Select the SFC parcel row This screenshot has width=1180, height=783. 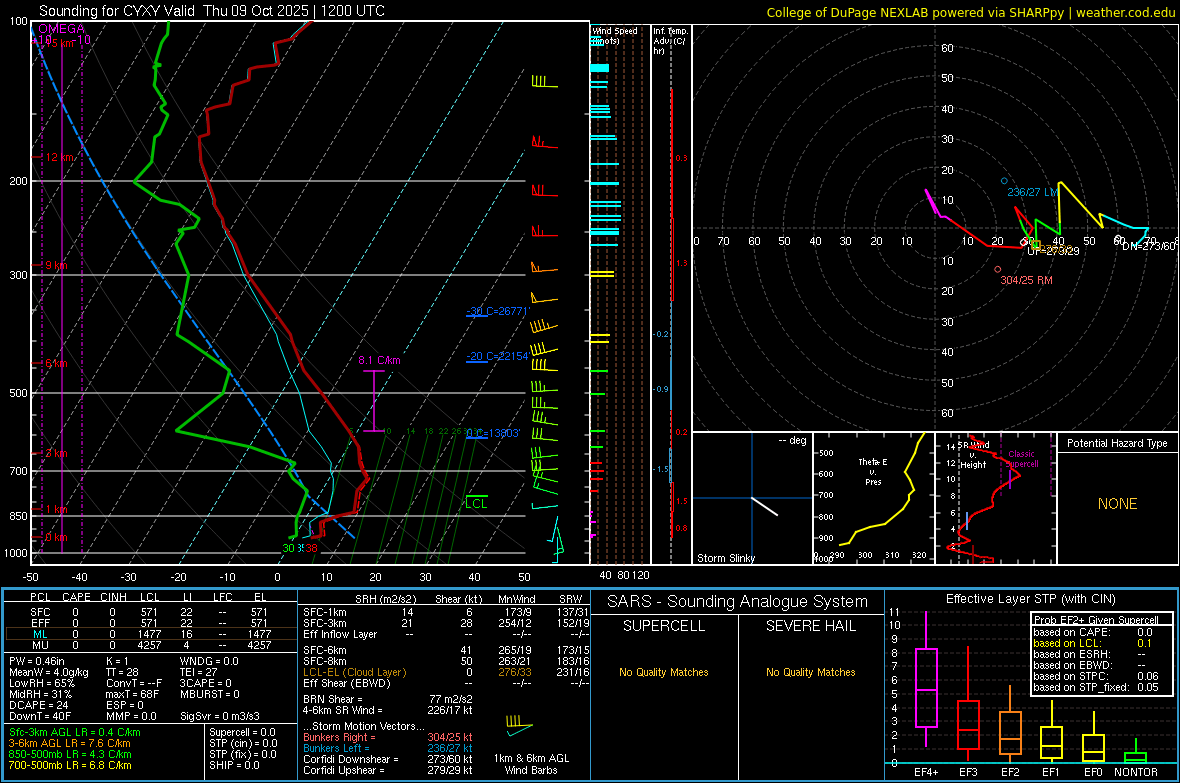click(x=151, y=612)
